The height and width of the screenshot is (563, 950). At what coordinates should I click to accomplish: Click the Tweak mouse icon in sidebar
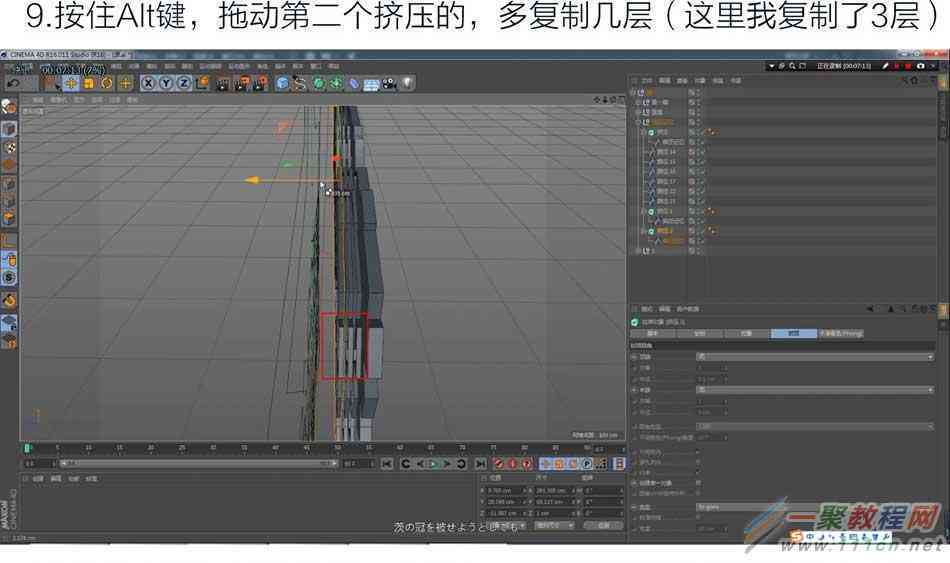pos(8,261)
